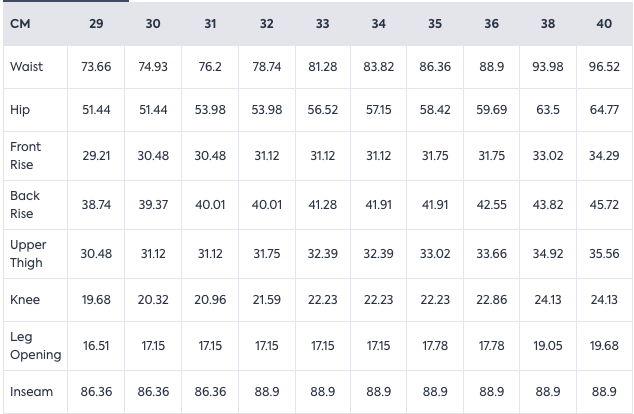Click the CM unit header cell
Viewport: 634px width, 414px height.
tap(20, 24)
